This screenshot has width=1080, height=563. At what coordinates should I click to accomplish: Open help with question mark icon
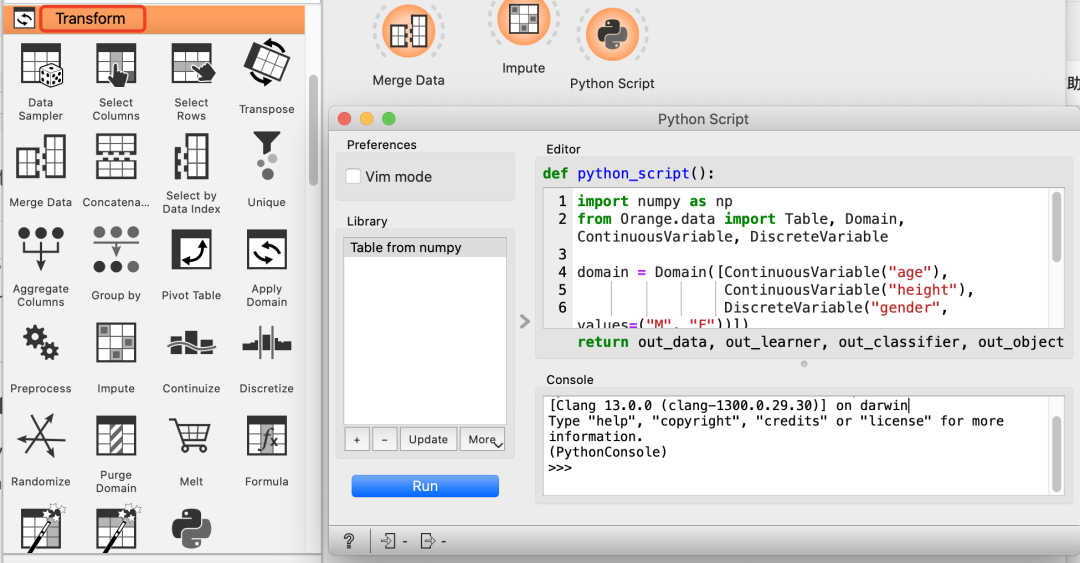[x=349, y=541]
